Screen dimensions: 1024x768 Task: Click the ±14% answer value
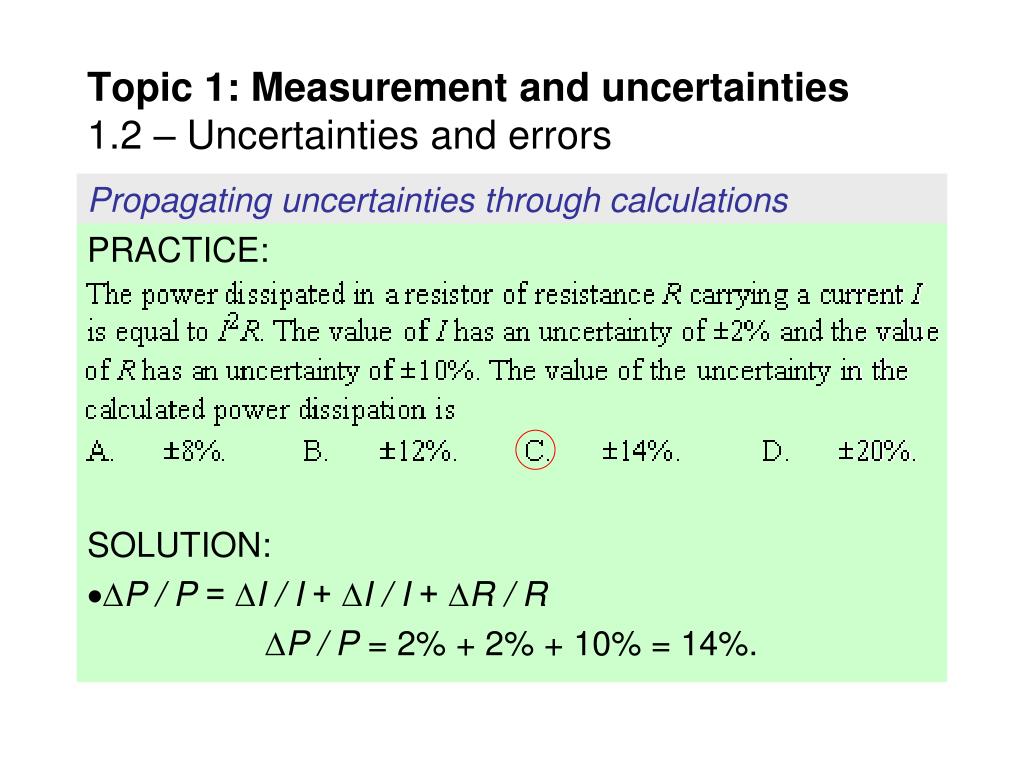[x=641, y=451]
